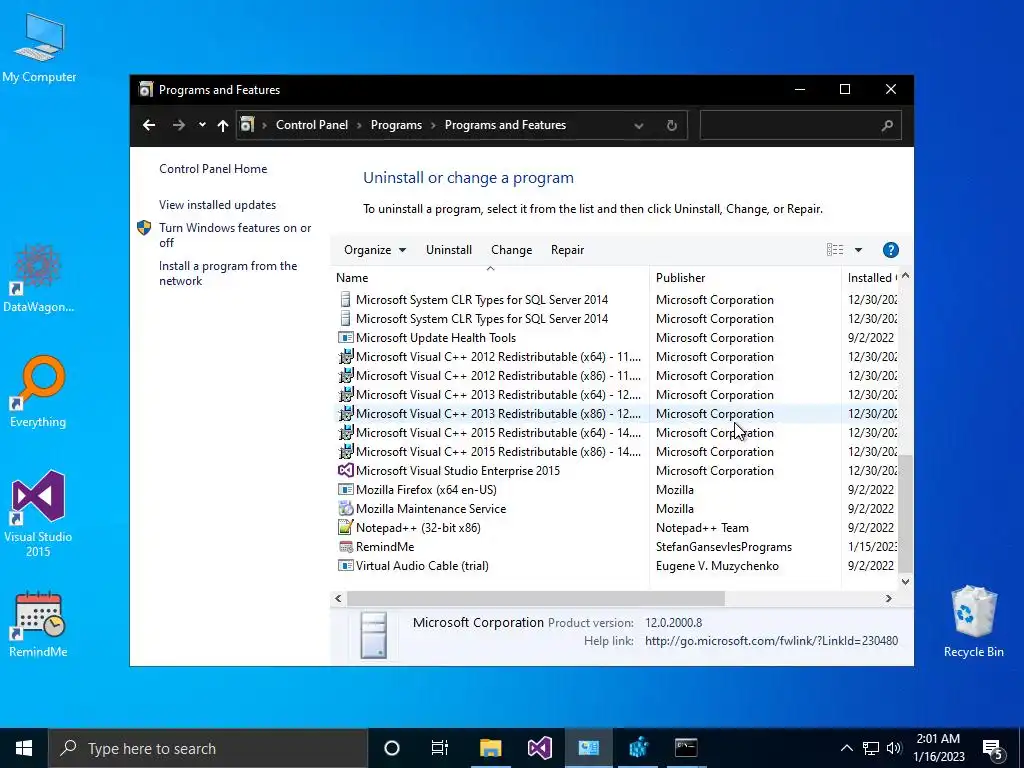Viewport: 1024px width, 768px height.
Task: Expand address bar history dropdown
Action: click(x=639, y=125)
